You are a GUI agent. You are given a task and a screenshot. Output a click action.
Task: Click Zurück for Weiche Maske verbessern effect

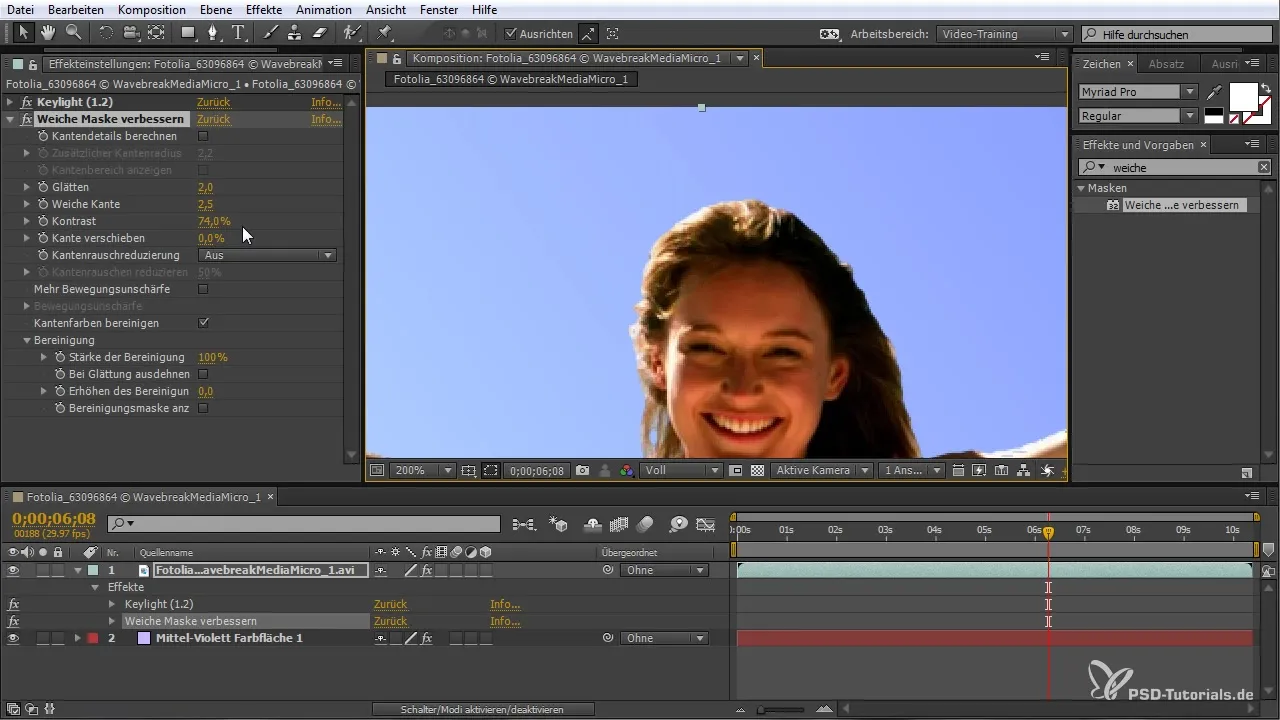214,119
